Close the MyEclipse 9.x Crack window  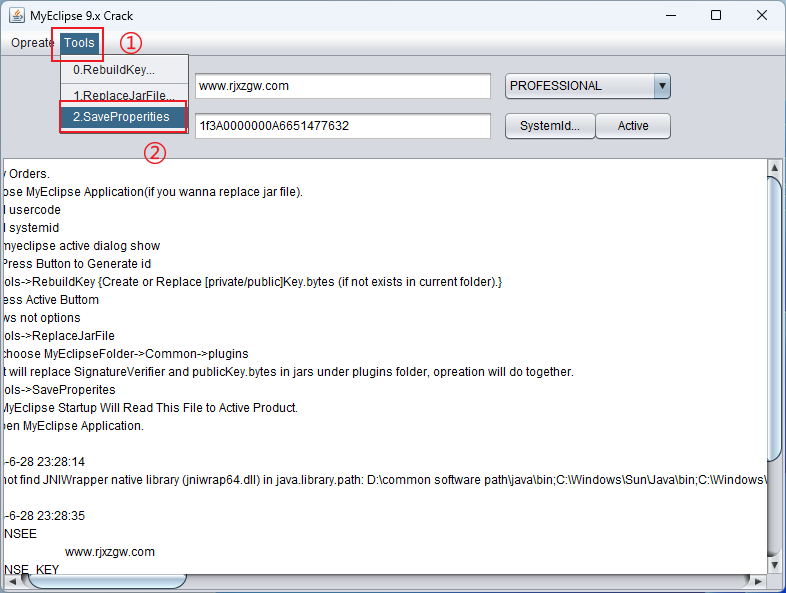762,16
